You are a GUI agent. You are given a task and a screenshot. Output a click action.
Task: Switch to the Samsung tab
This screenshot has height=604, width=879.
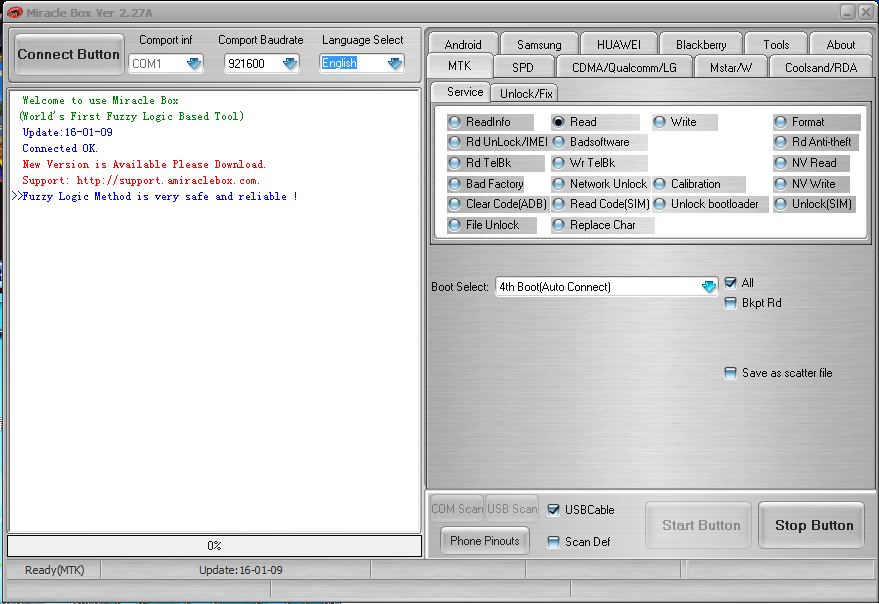pos(539,44)
